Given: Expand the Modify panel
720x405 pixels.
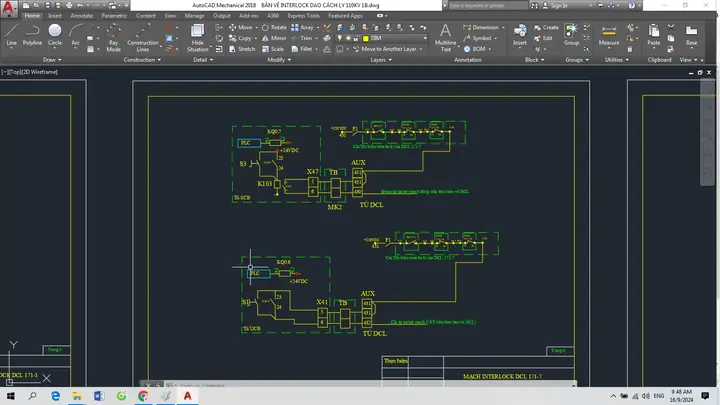Looking at the screenshot, I should pyautogui.click(x=279, y=60).
